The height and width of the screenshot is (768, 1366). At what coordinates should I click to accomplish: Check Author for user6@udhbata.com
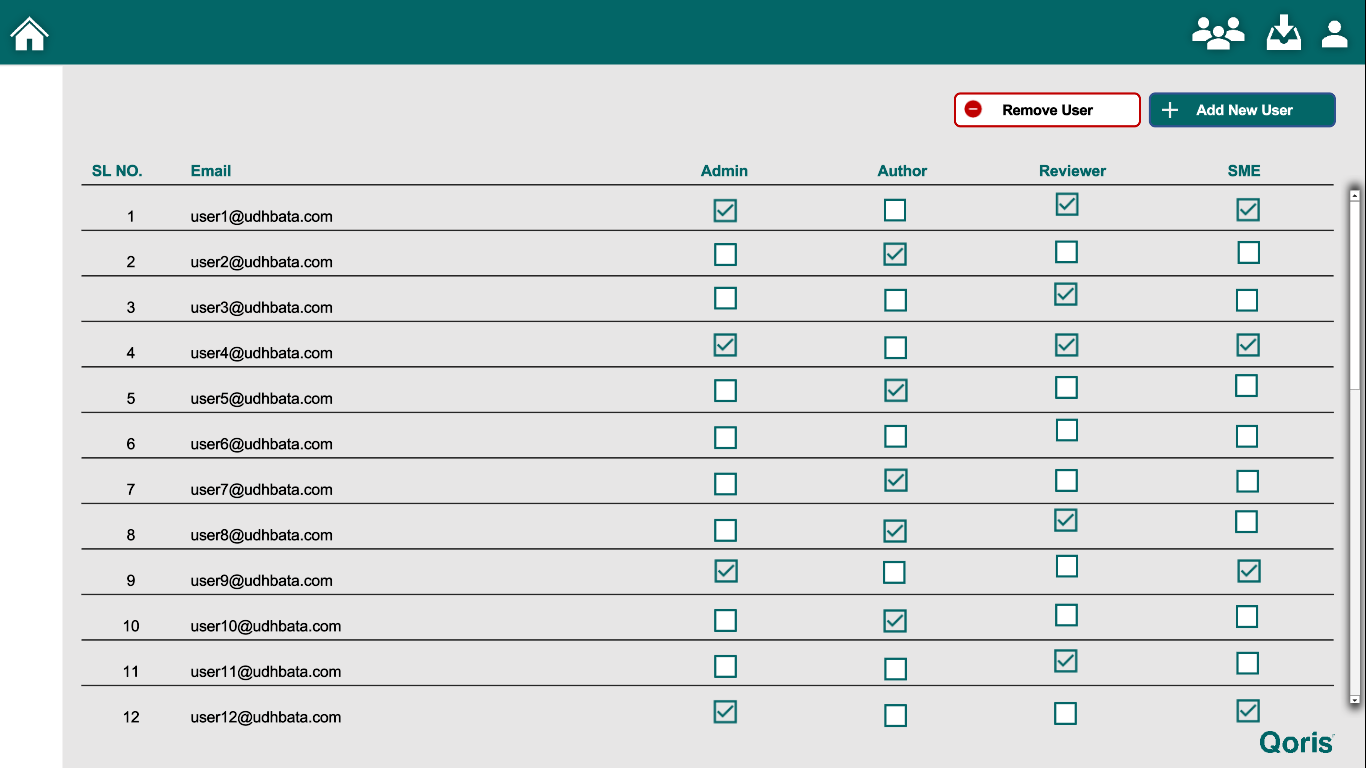tap(895, 436)
